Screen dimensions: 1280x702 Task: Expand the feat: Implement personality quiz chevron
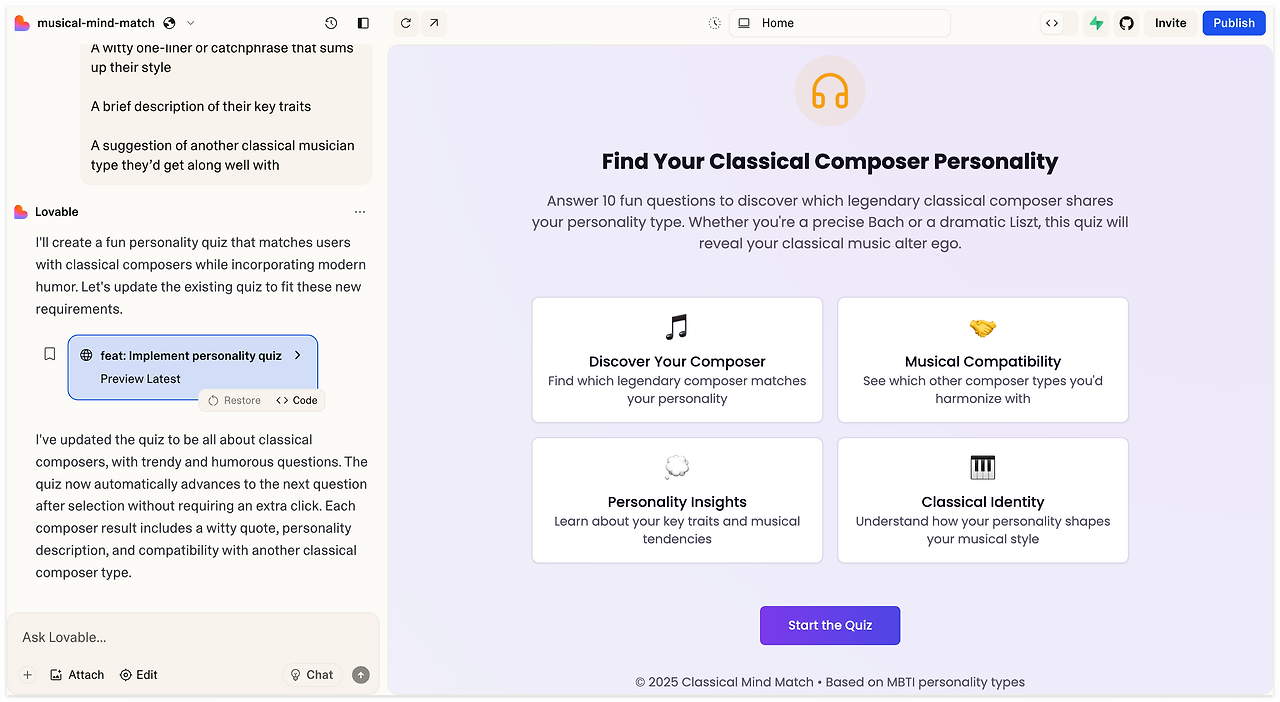[x=298, y=355]
